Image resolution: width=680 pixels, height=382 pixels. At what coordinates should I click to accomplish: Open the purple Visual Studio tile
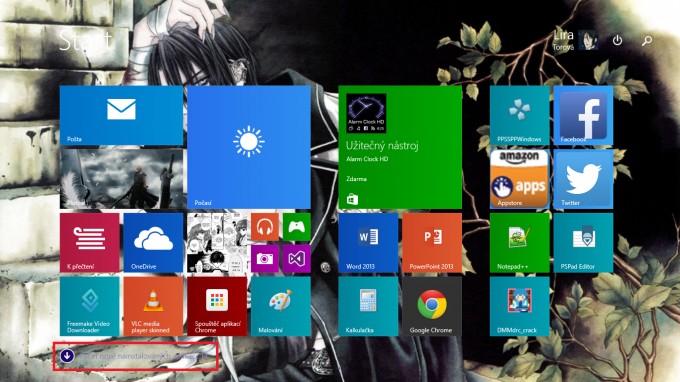[x=297, y=259]
